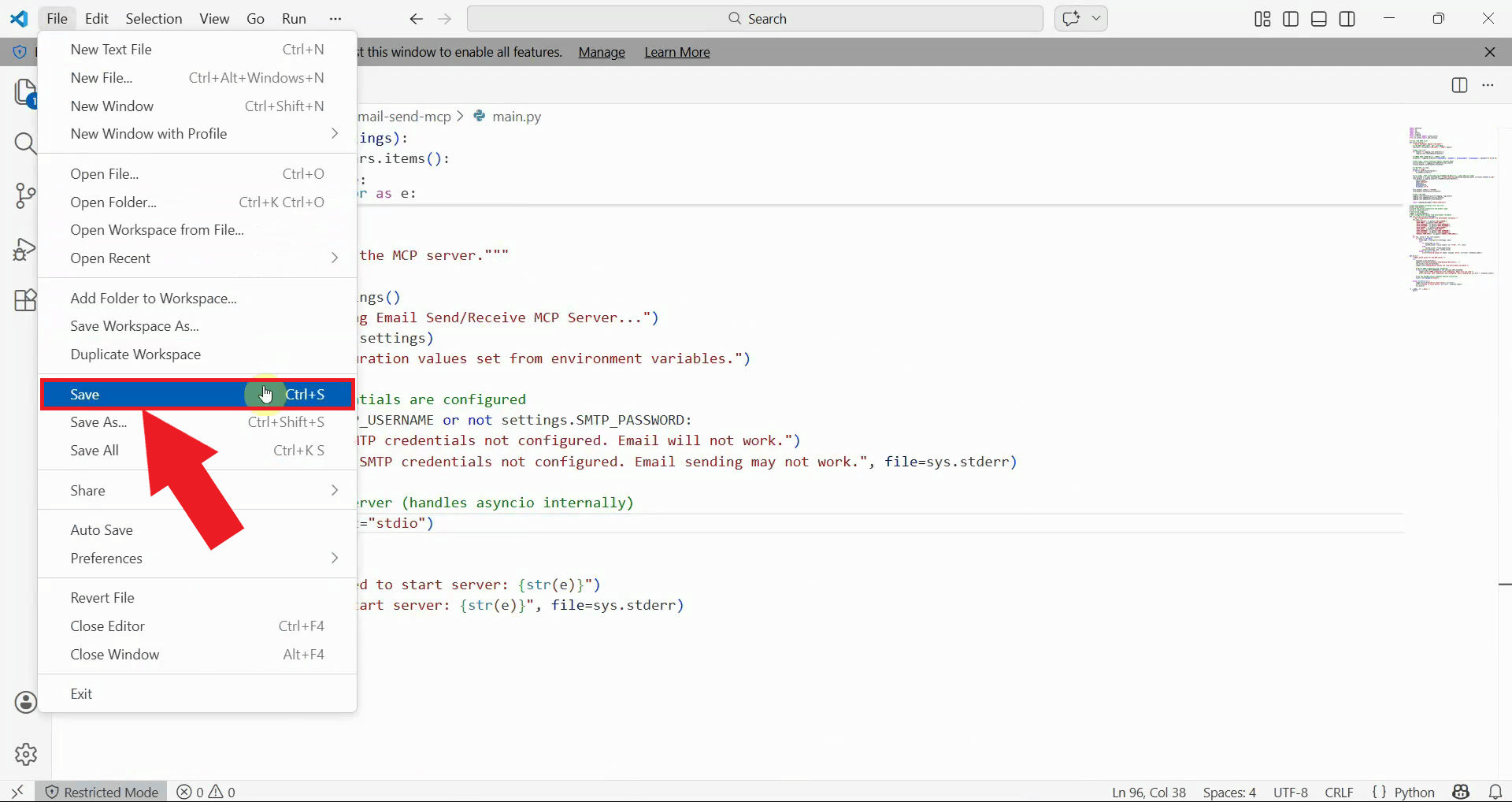Toggle the Secondary Side Bar
Viewport: 1512px width, 802px height.
click(x=1347, y=18)
